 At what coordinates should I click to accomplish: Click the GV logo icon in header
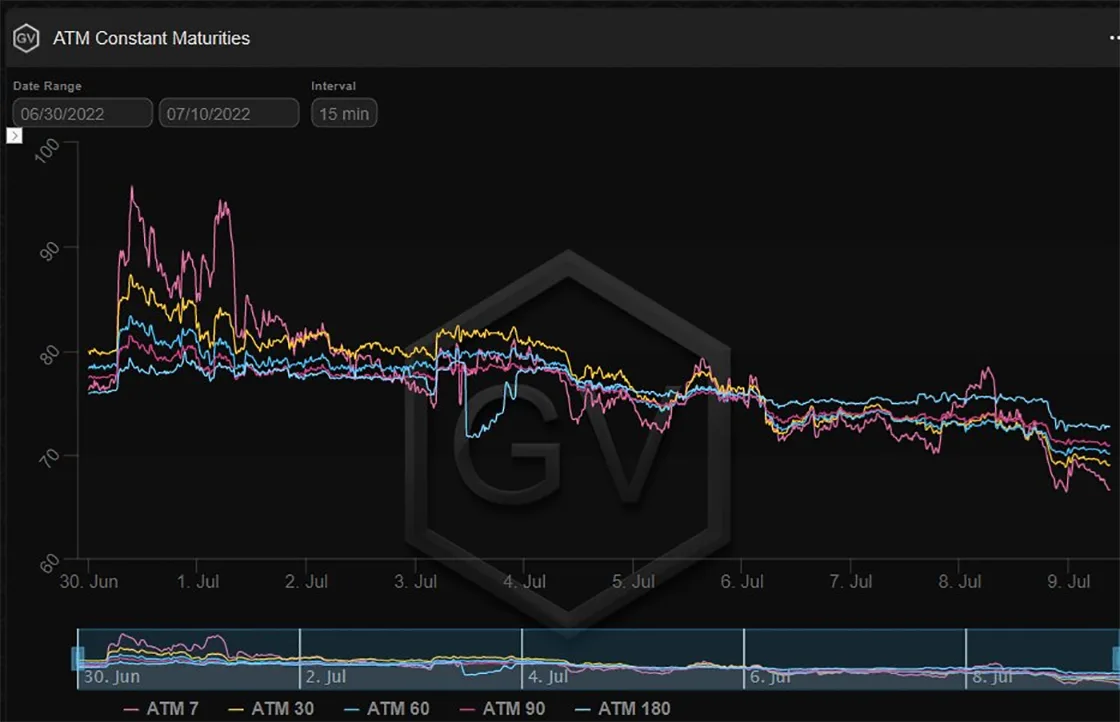[x=26, y=38]
